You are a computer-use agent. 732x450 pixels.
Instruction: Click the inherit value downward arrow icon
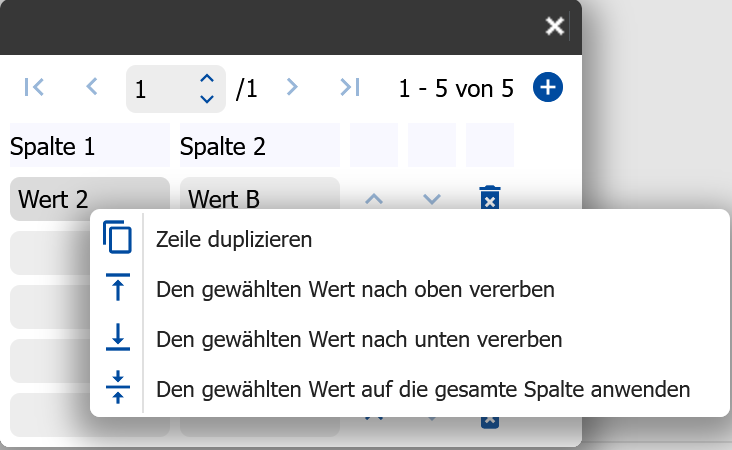coord(118,339)
